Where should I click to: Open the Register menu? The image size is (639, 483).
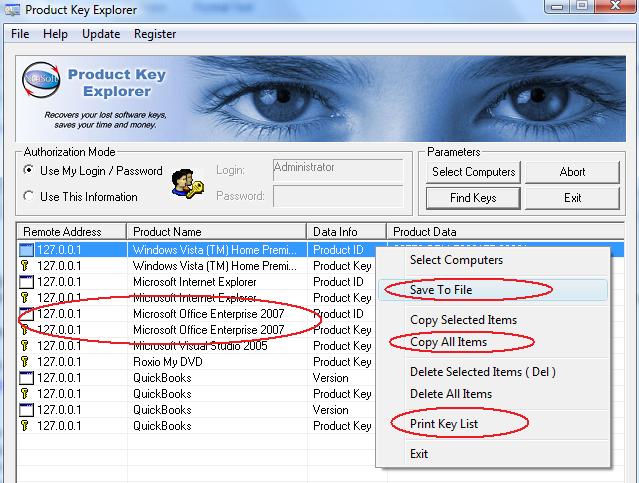click(155, 34)
